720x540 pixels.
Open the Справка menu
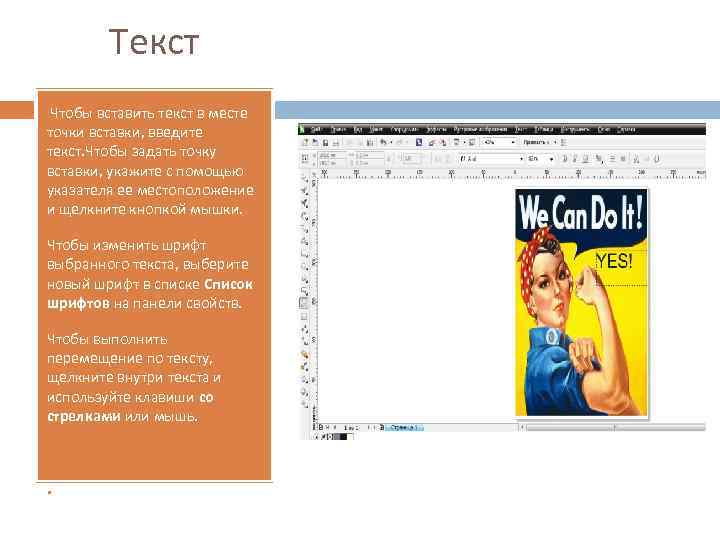[626, 129]
